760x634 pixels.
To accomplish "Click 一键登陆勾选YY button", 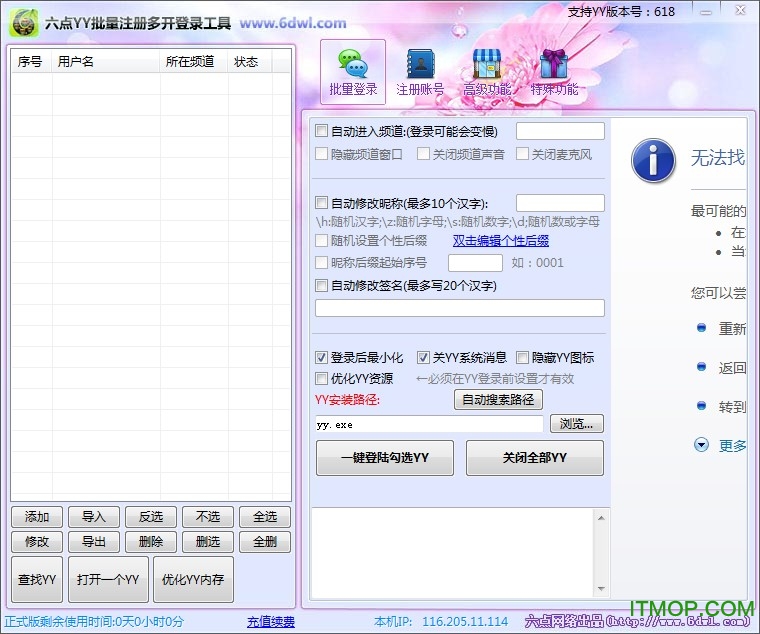I will [385, 458].
